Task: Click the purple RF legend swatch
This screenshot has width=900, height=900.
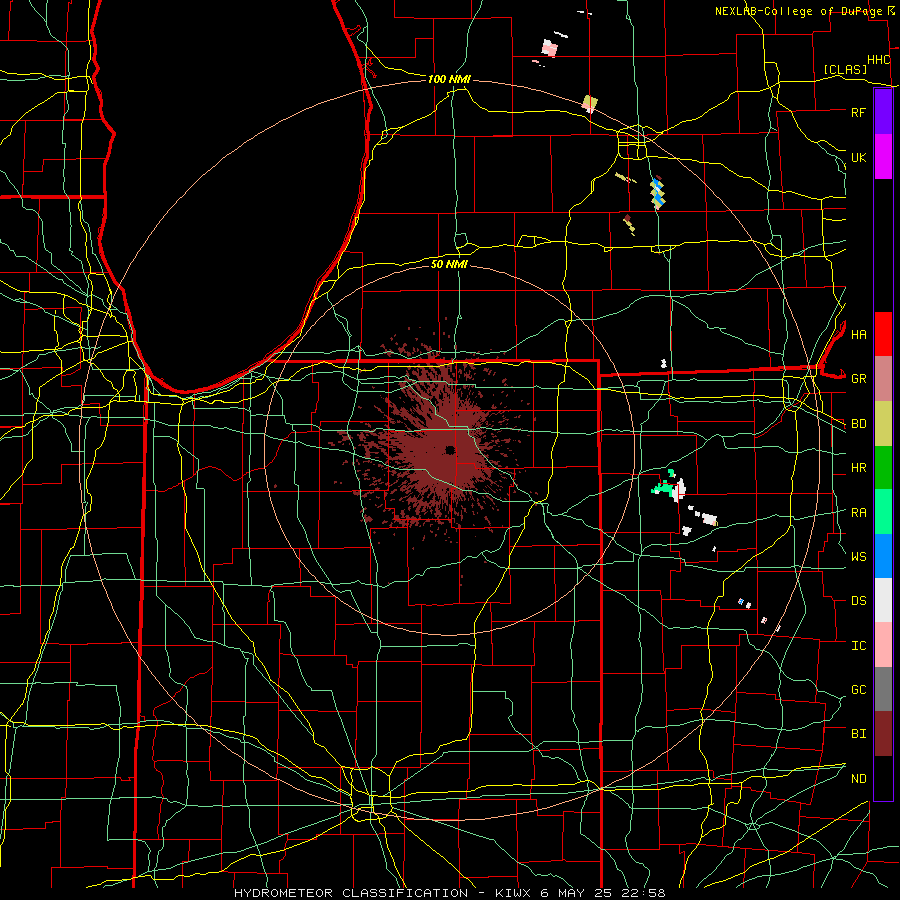Action: click(883, 112)
